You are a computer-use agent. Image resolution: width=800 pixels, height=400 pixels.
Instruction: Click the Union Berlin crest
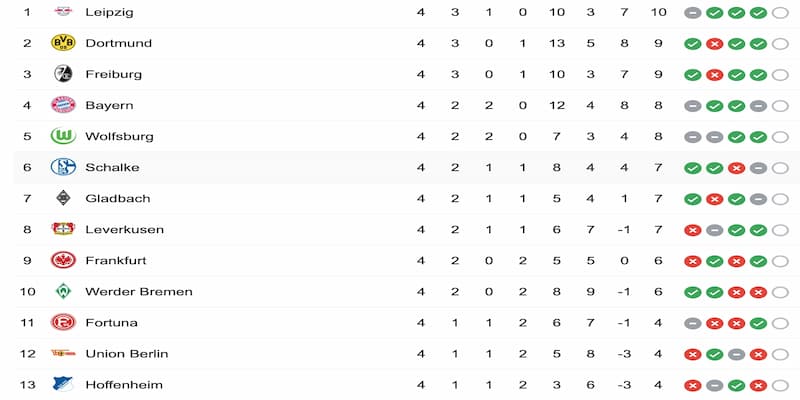click(x=63, y=353)
